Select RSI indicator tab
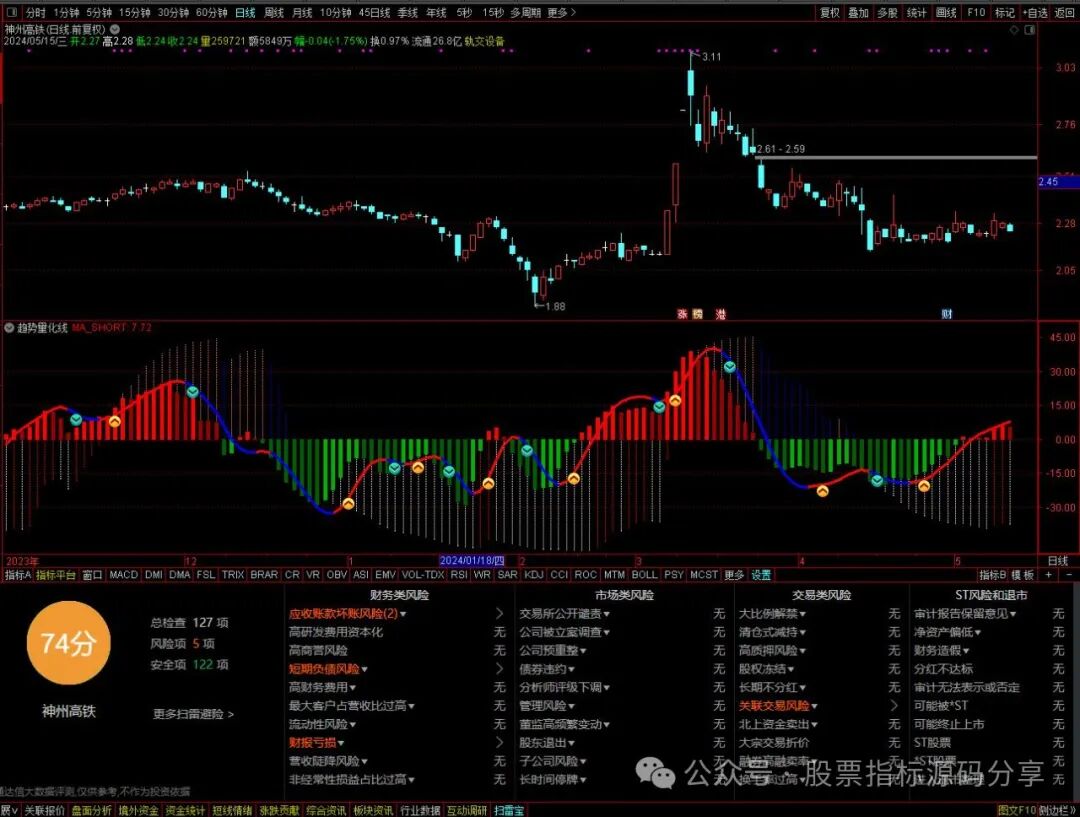This screenshot has height=817, width=1080. (x=459, y=575)
